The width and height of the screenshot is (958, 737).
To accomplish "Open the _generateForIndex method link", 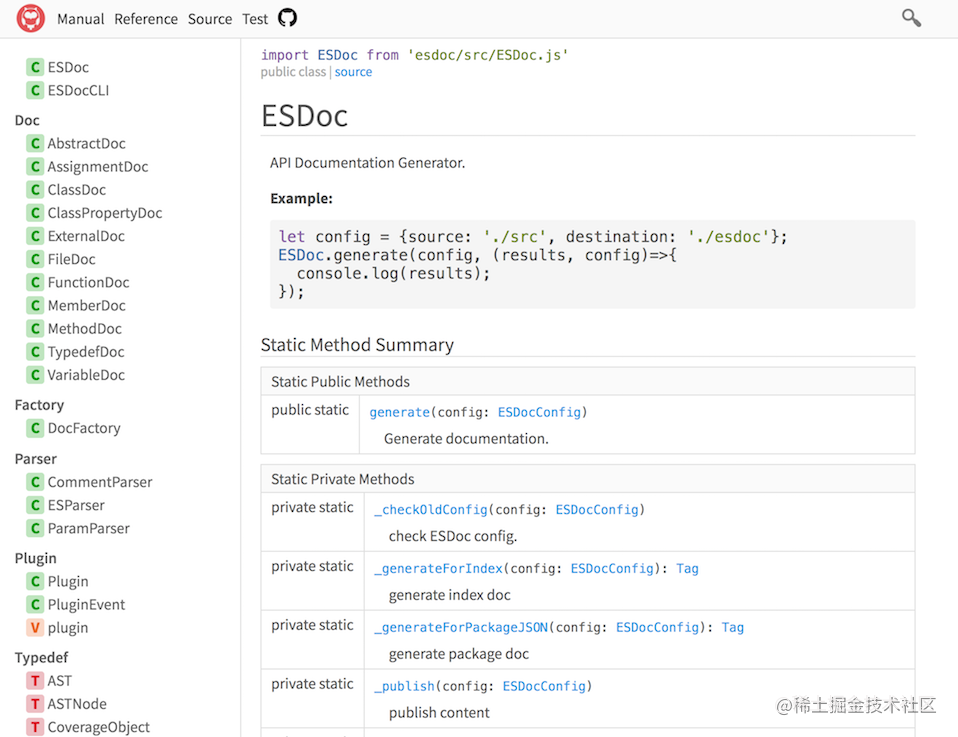I will coord(438,569).
